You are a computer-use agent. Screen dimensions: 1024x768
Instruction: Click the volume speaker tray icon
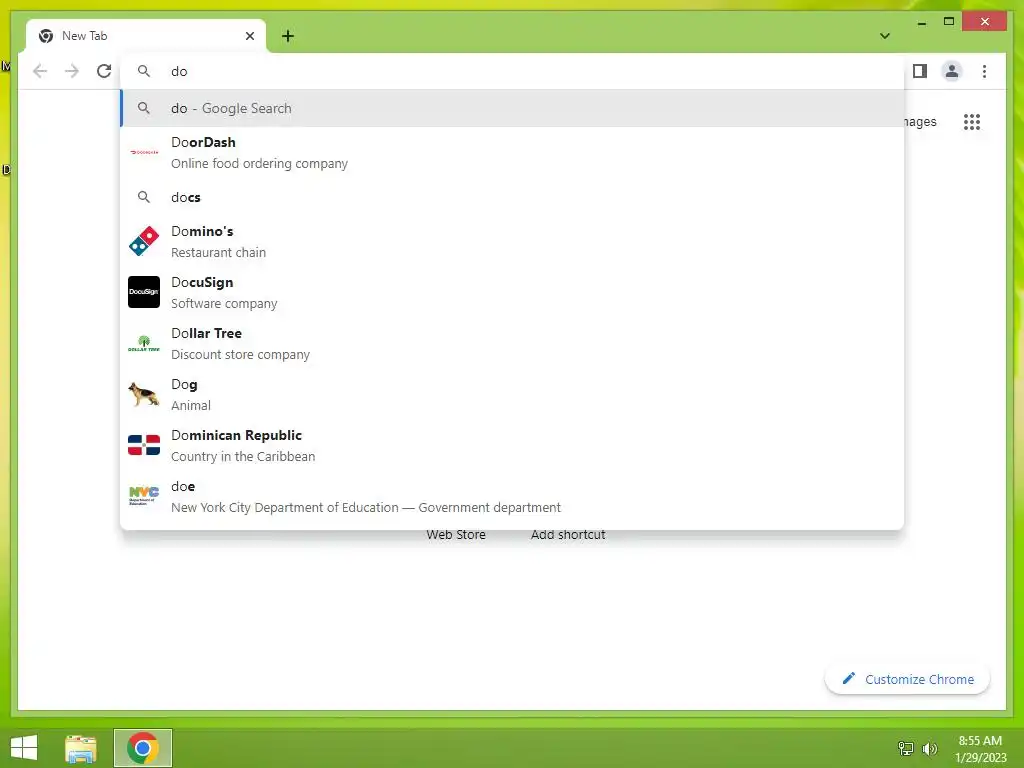(930, 748)
